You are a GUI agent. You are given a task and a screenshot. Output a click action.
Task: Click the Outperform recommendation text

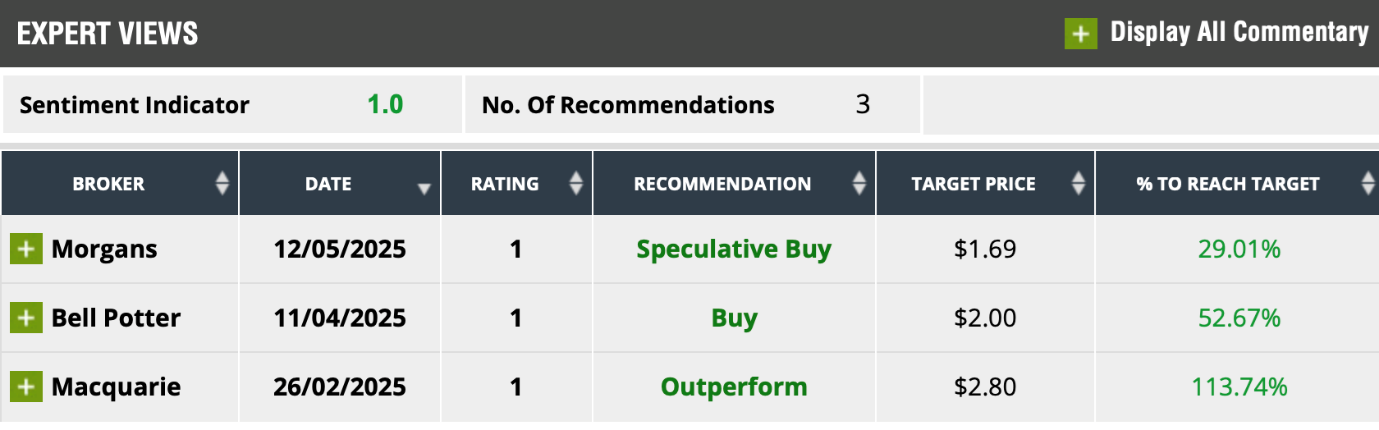coord(734,386)
